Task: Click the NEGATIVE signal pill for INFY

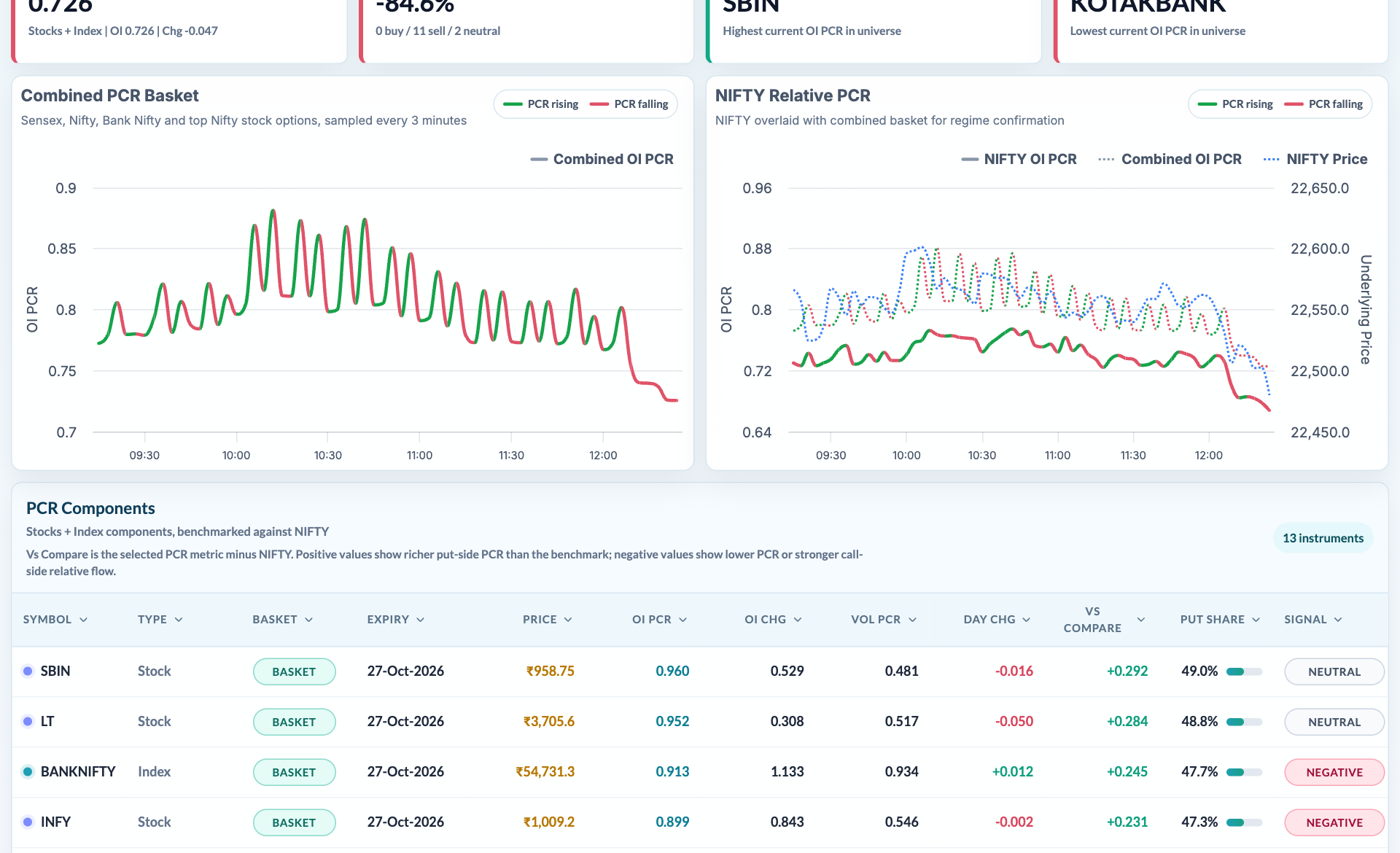Action: [x=1334, y=822]
